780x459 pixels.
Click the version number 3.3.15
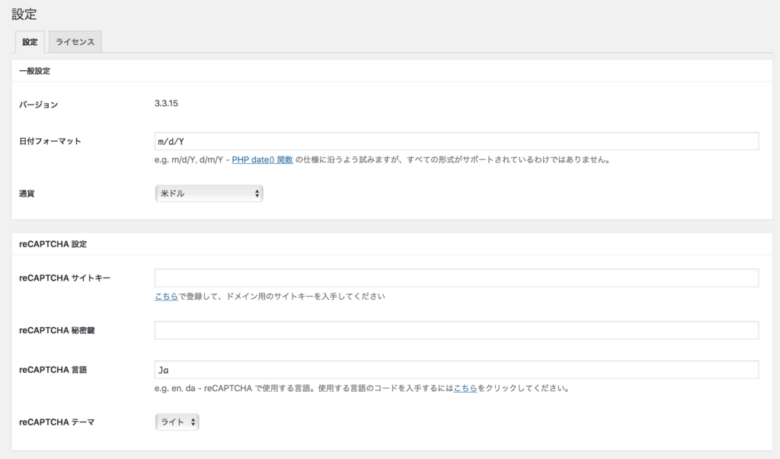[167, 103]
